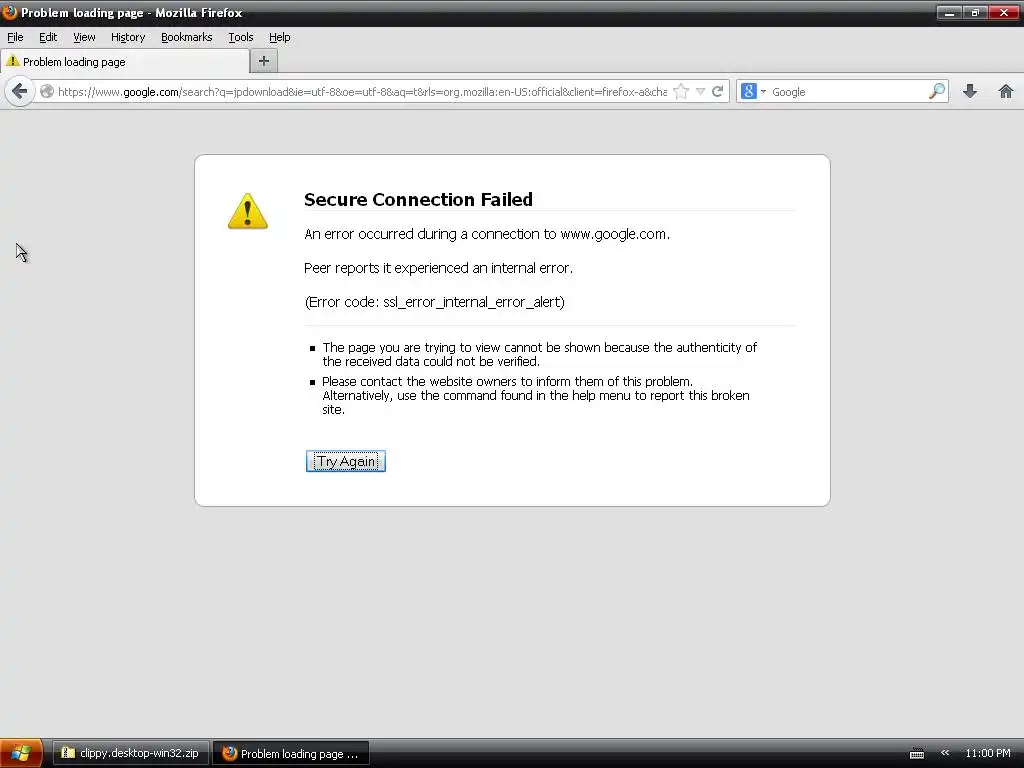The image size is (1024, 768).
Task: Click the Try Again button
Action: tap(345, 461)
